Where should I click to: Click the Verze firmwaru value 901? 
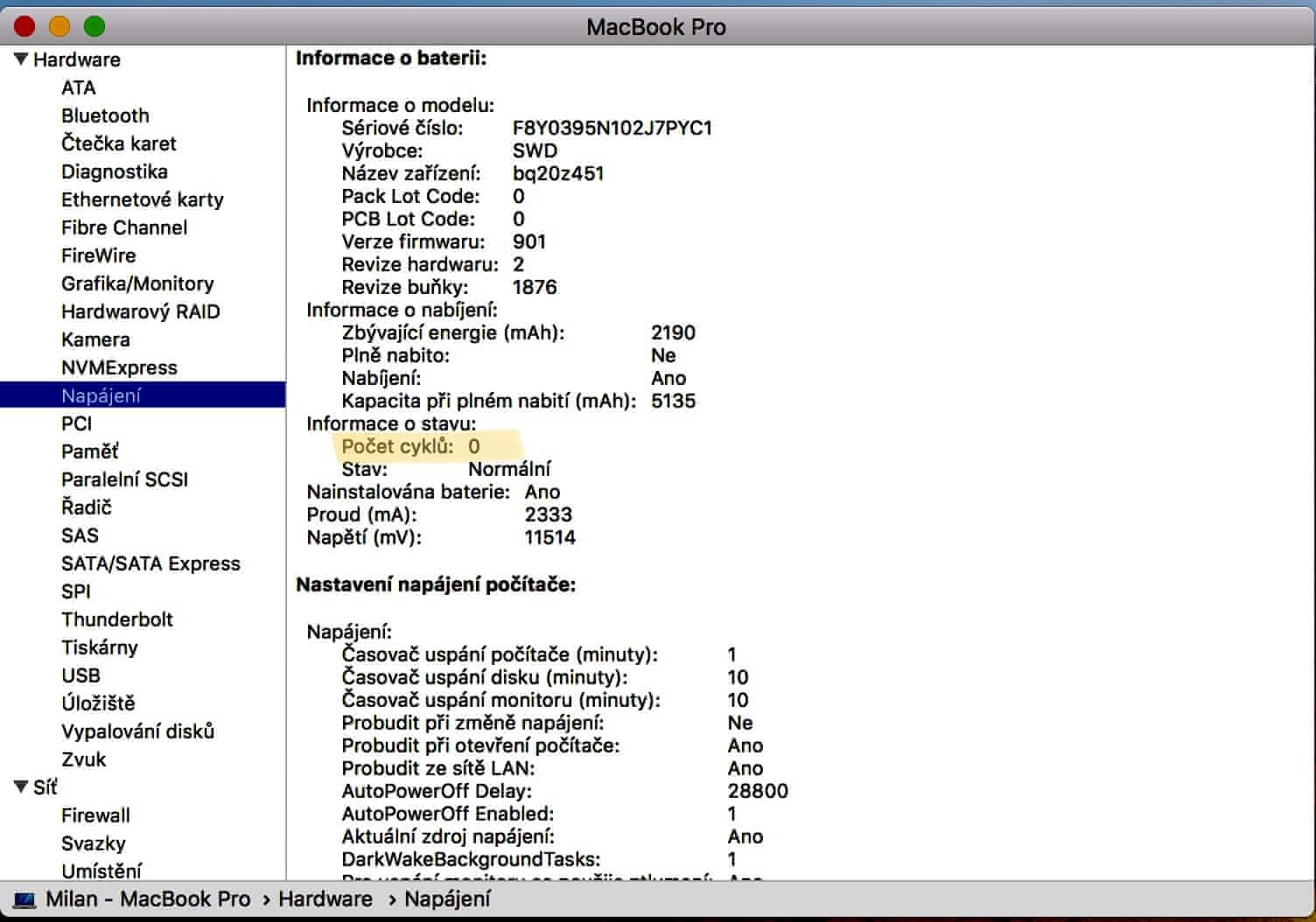point(529,241)
